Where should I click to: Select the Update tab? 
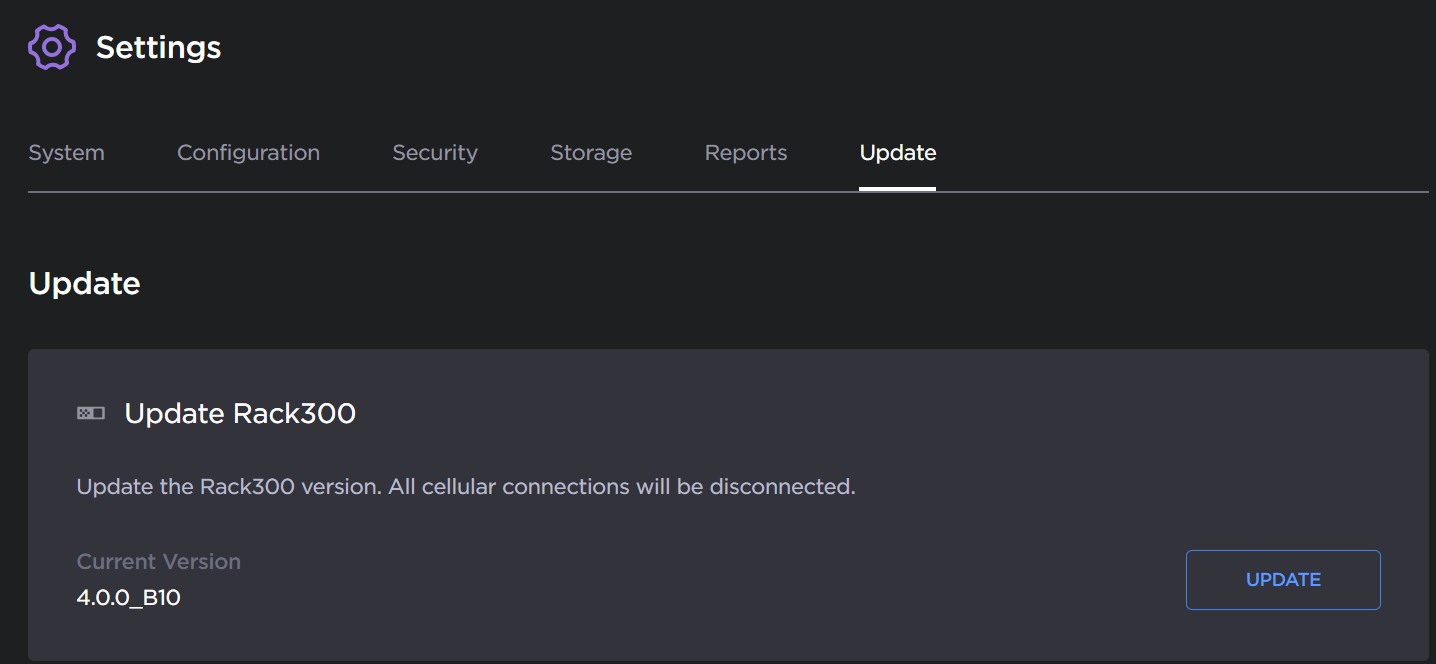click(x=897, y=152)
